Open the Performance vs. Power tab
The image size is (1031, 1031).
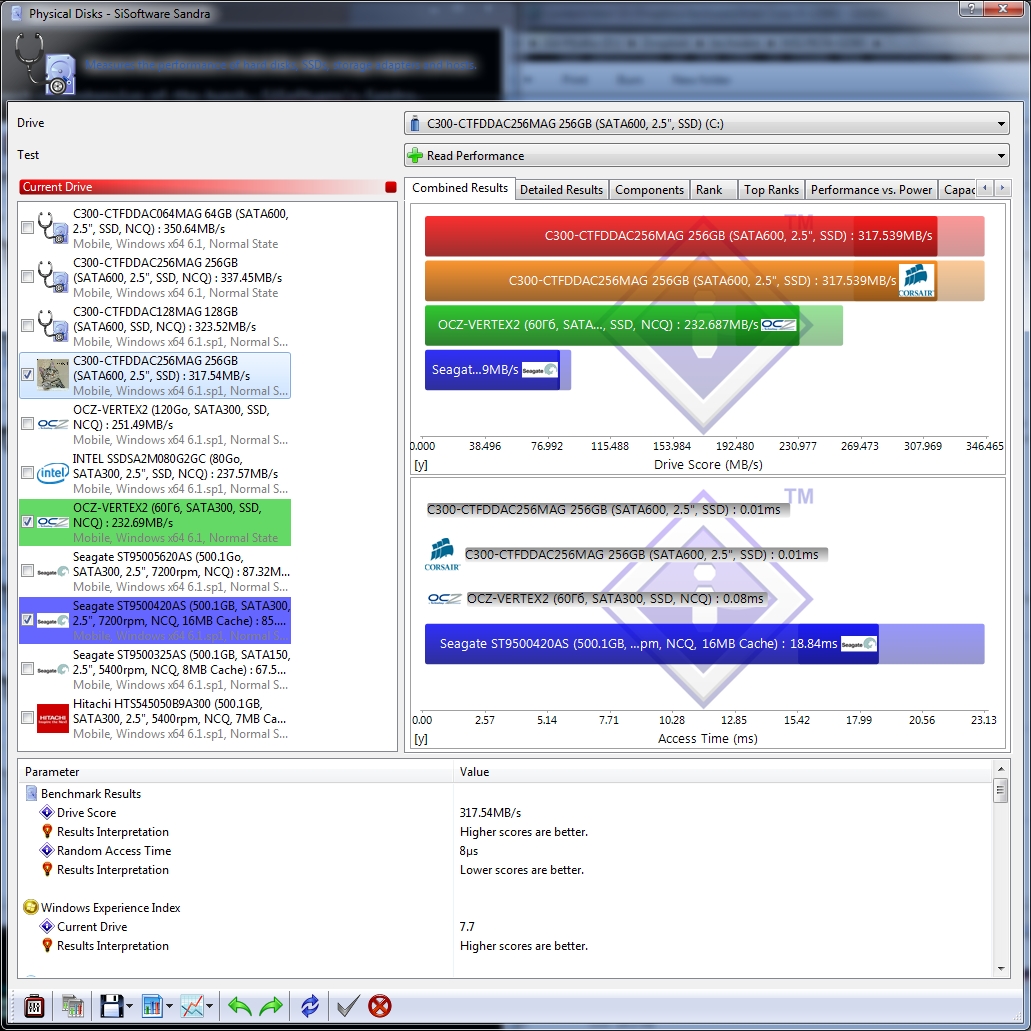pos(871,189)
